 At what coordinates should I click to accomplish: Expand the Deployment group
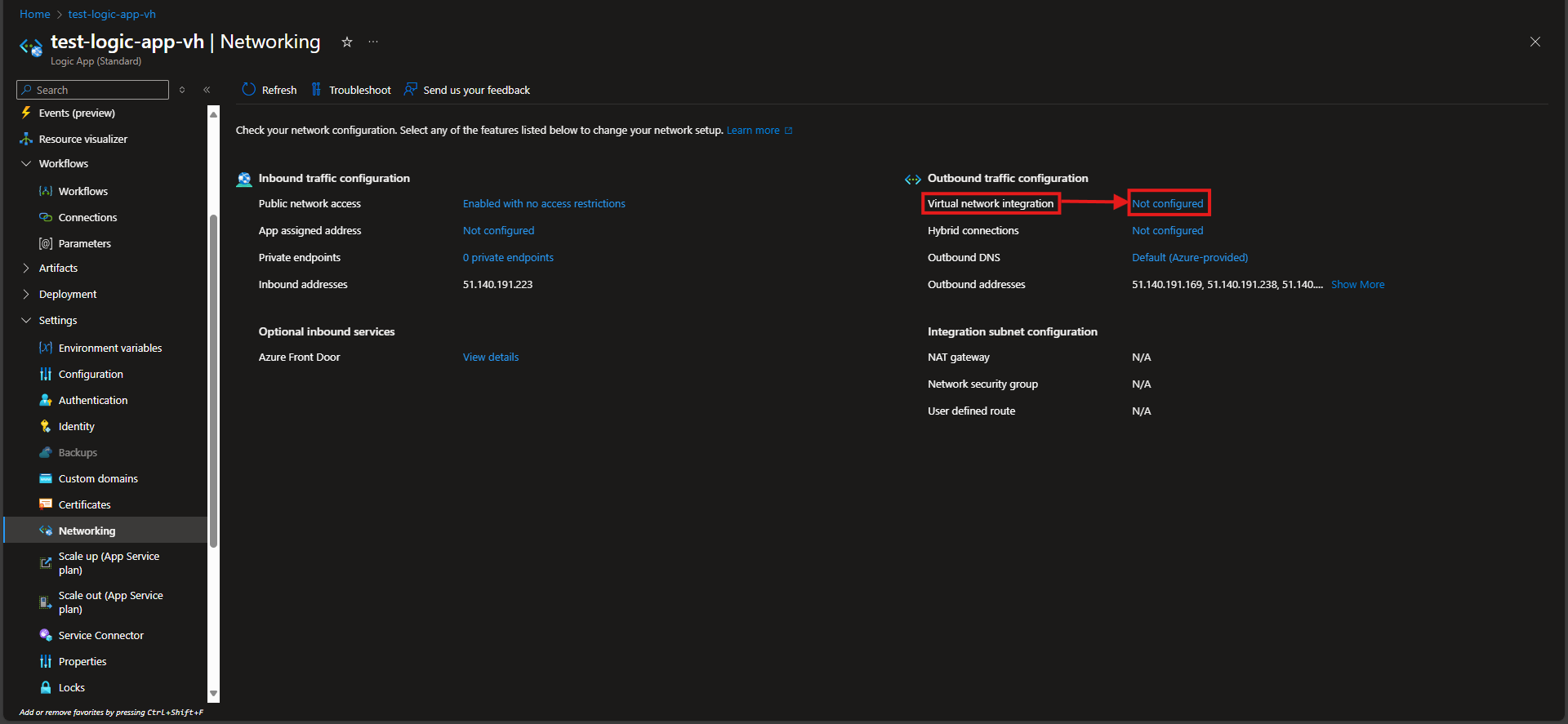click(x=26, y=294)
